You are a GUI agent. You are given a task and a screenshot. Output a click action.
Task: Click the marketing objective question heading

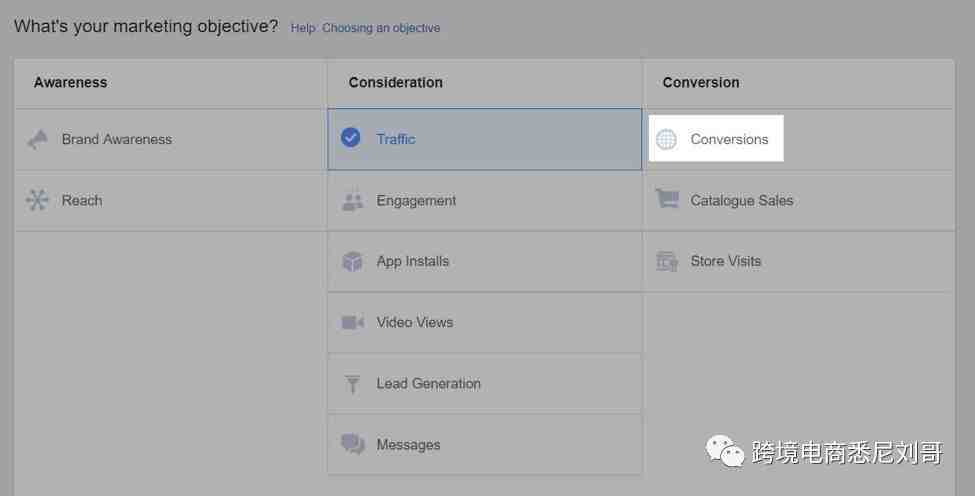point(146,27)
